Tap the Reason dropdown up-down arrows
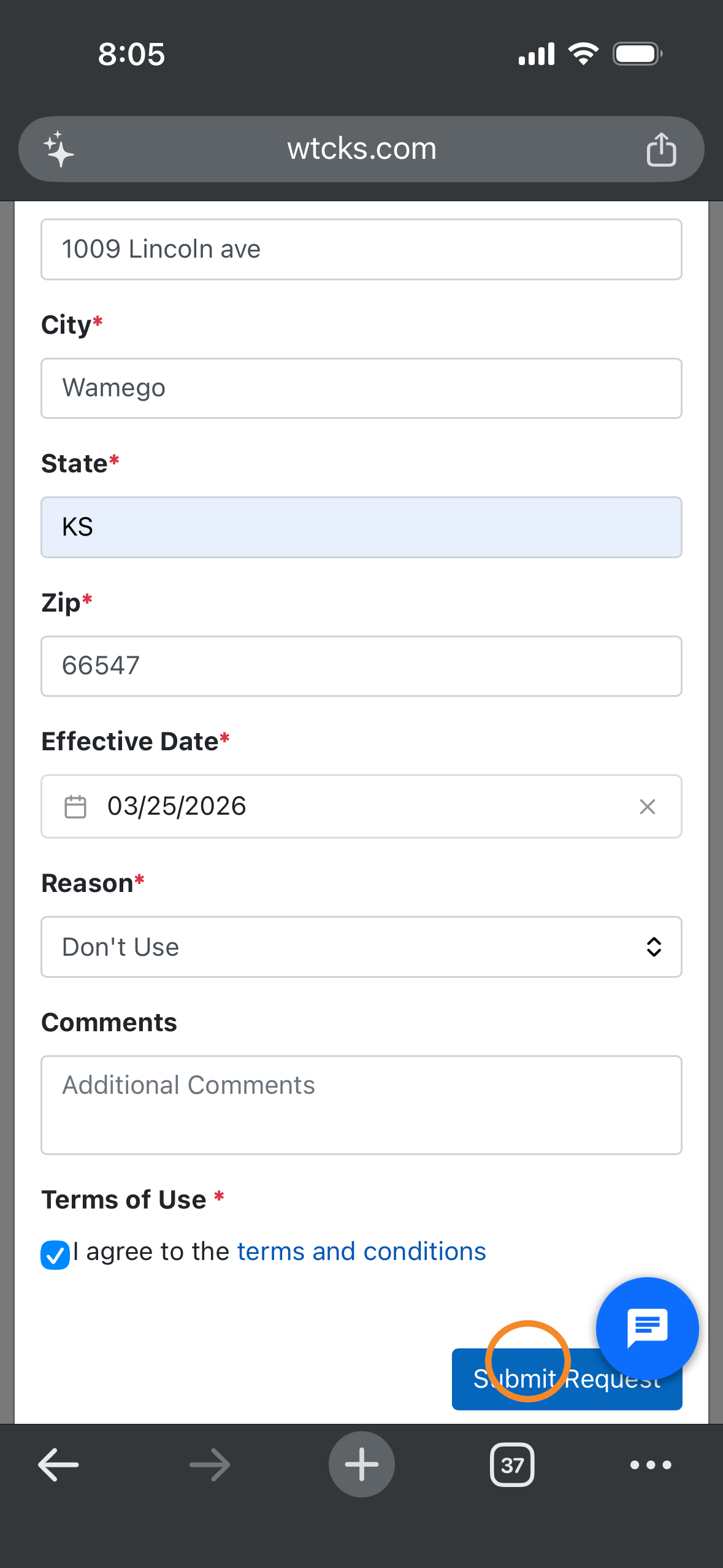The image size is (723, 1568). point(654,947)
